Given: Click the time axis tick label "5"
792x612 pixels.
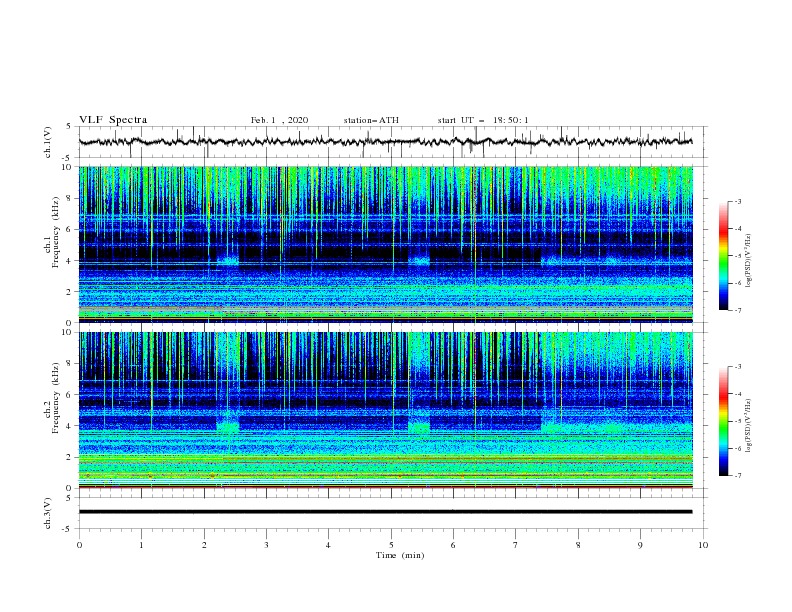Looking at the screenshot, I should click(x=391, y=545).
